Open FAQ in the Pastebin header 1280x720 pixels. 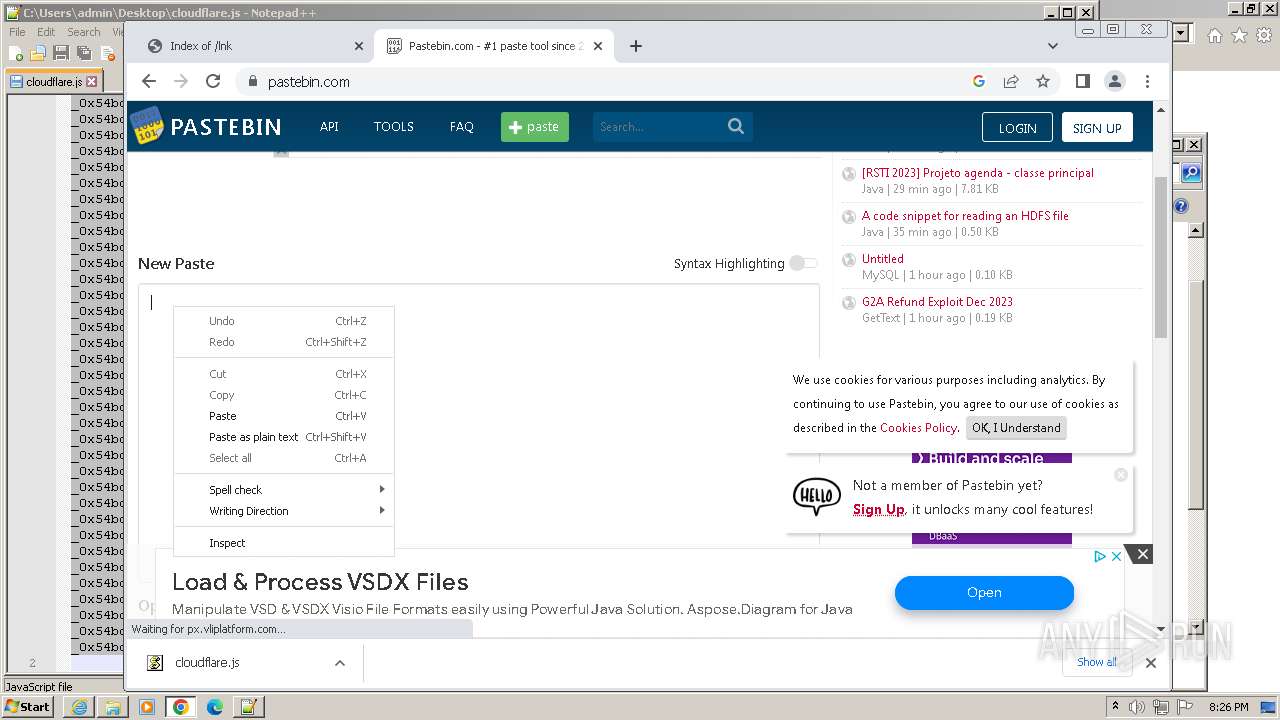pos(461,127)
